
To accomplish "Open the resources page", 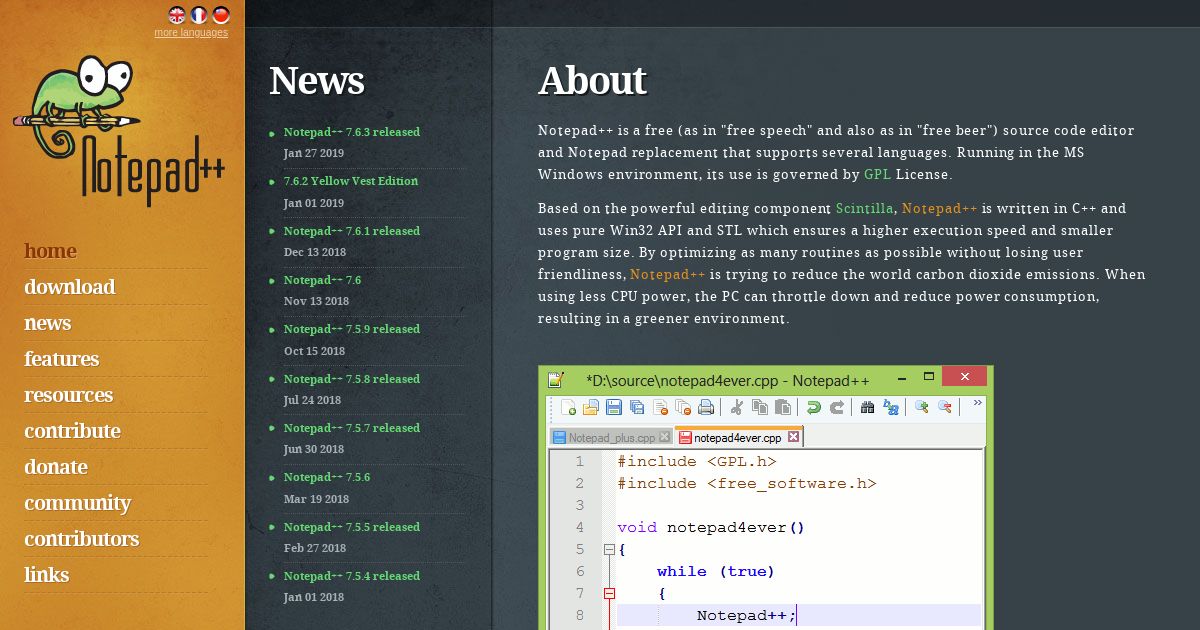I will [69, 395].
